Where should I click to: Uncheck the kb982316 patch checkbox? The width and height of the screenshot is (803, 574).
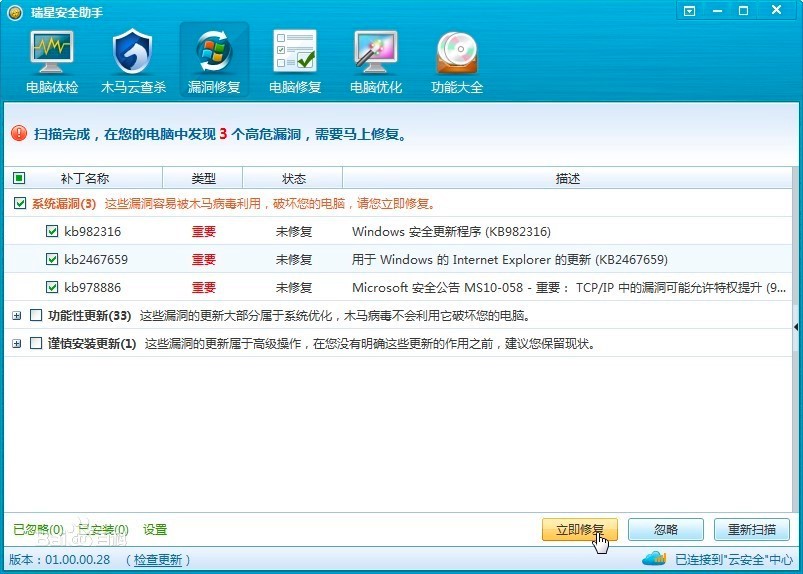pos(52,231)
